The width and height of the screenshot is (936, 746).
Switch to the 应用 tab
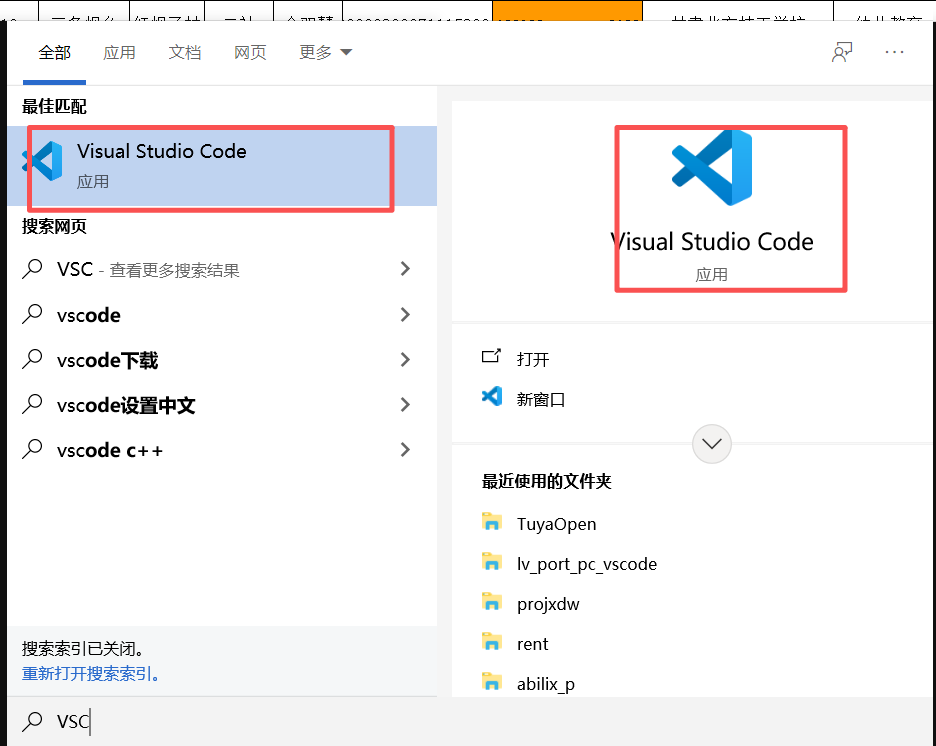(119, 53)
